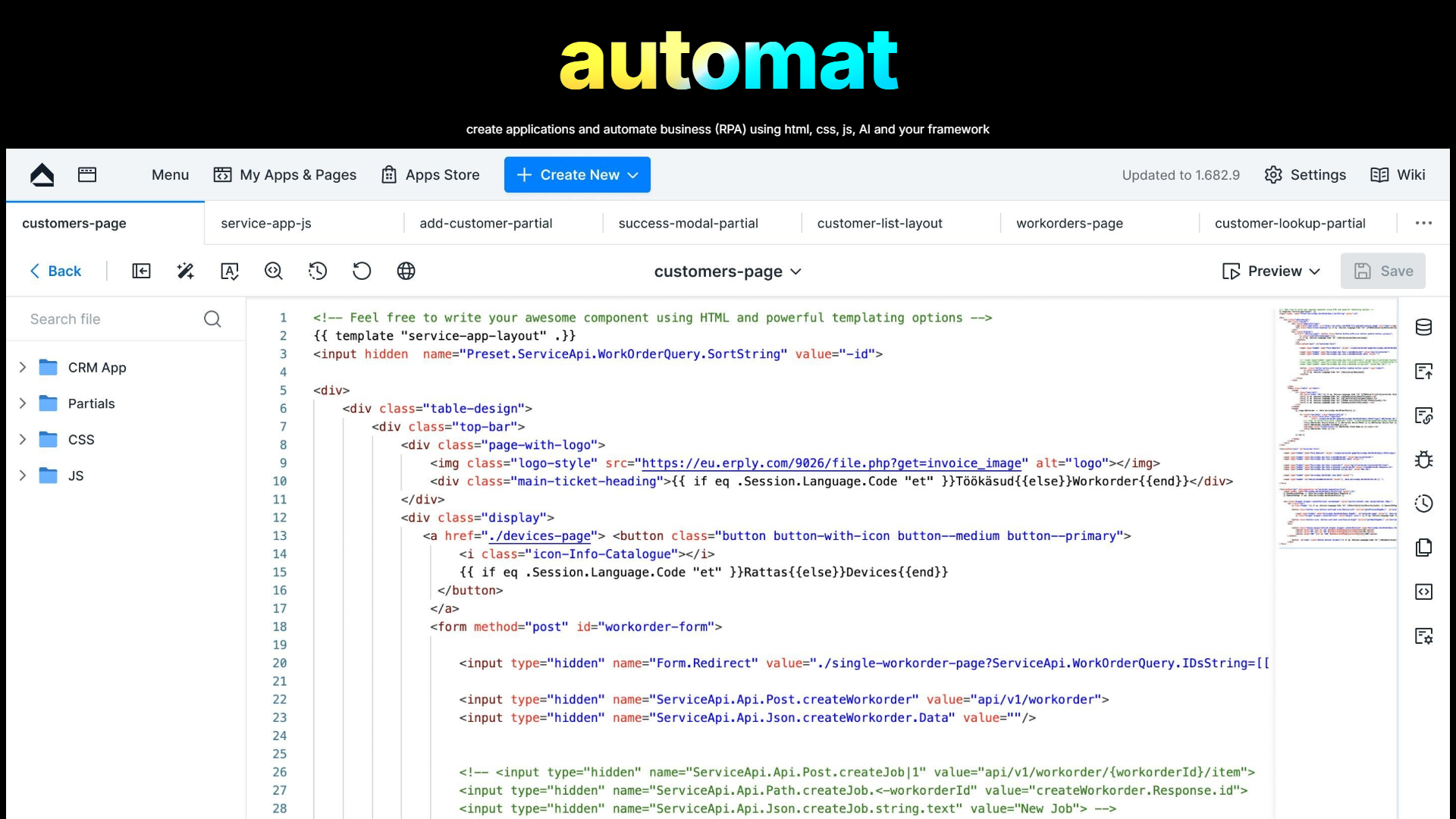Image resolution: width=1456 pixels, height=819 pixels.
Task: Click the home icon in the top bar
Action: point(42,174)
